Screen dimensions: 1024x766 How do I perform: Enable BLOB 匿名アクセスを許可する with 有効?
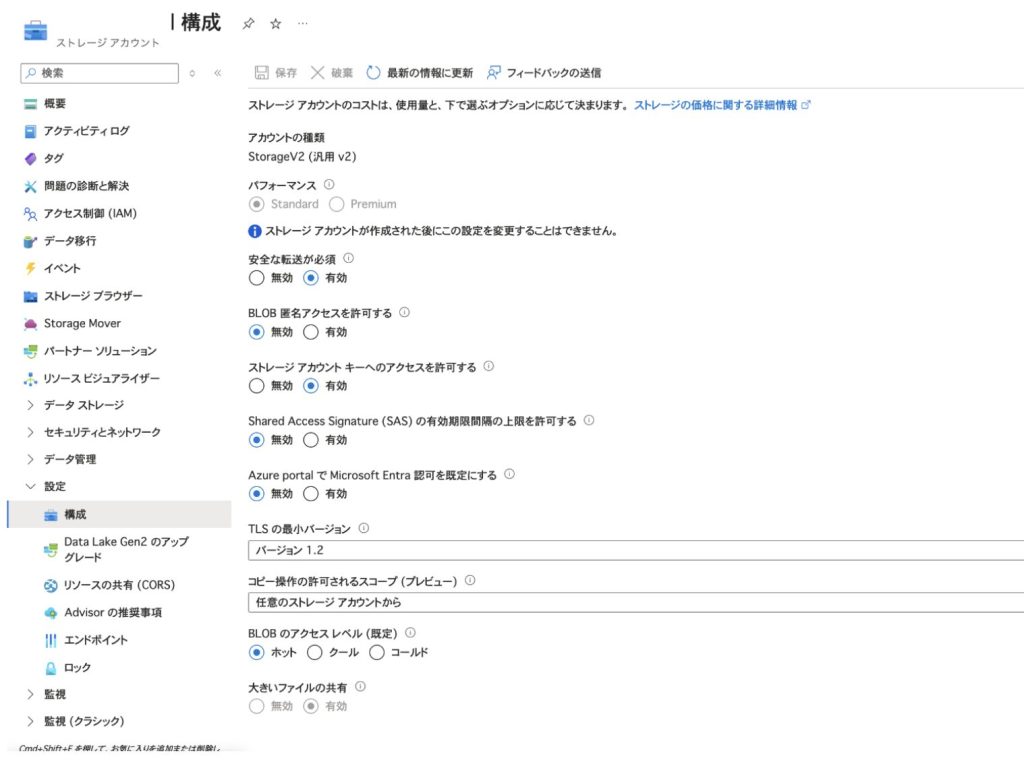311,332
